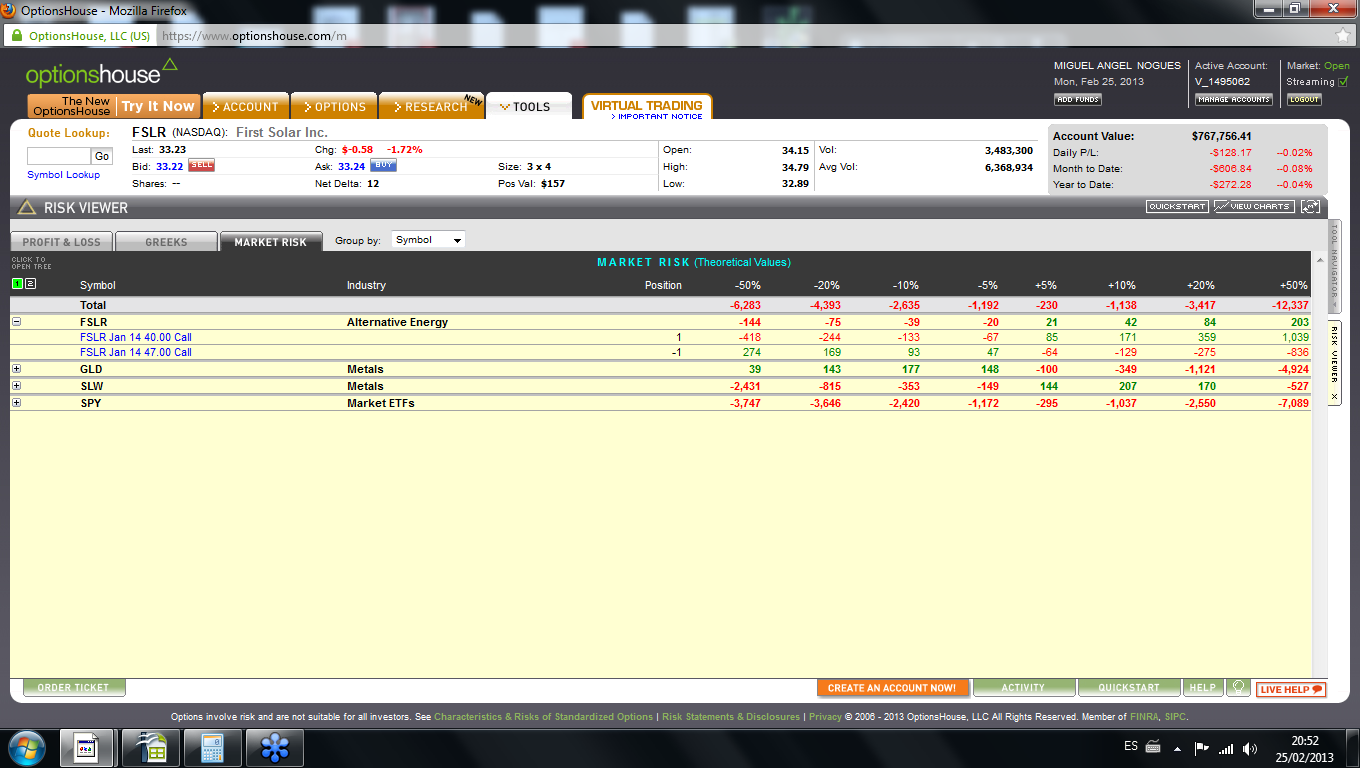Expand the SPY row
Image resolution: width=1360 pixels, height=768 pixels.
(x=17, y=403)
